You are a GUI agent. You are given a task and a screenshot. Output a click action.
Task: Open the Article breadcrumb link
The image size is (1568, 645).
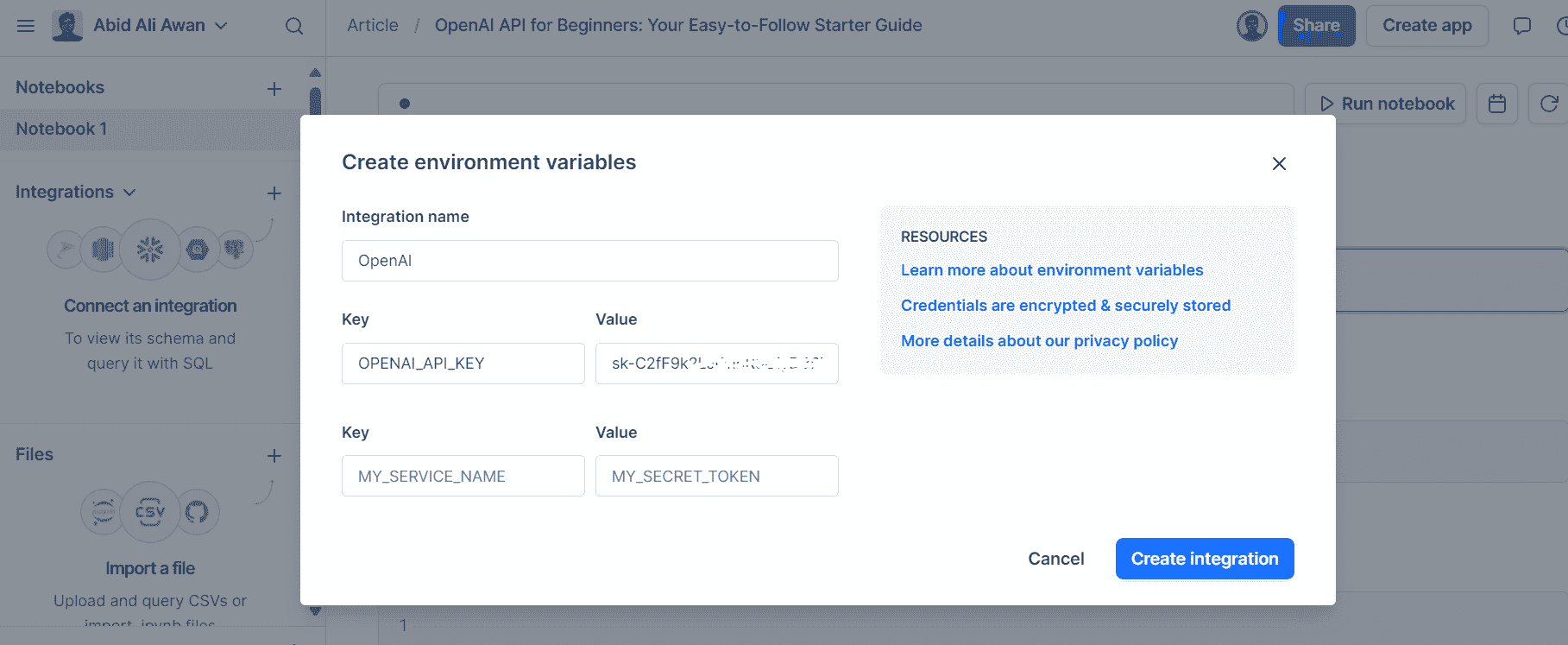pyautogui.click(x=373, y=26)
